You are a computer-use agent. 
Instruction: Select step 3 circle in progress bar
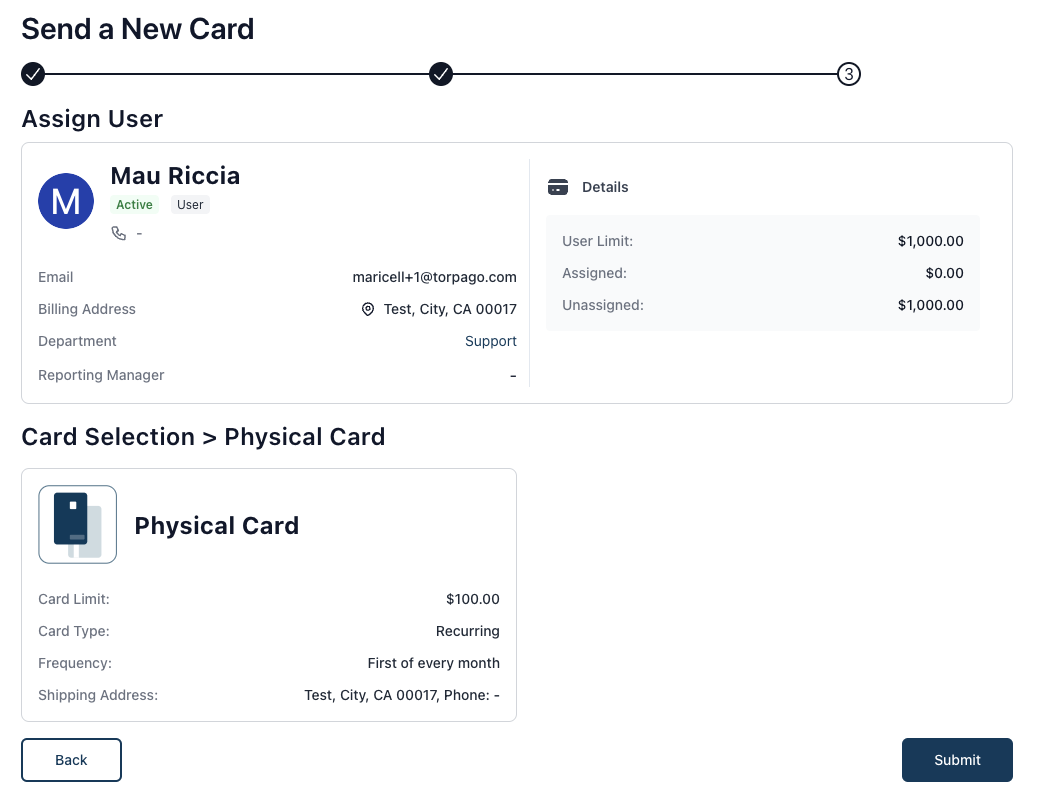click(848, 74)
